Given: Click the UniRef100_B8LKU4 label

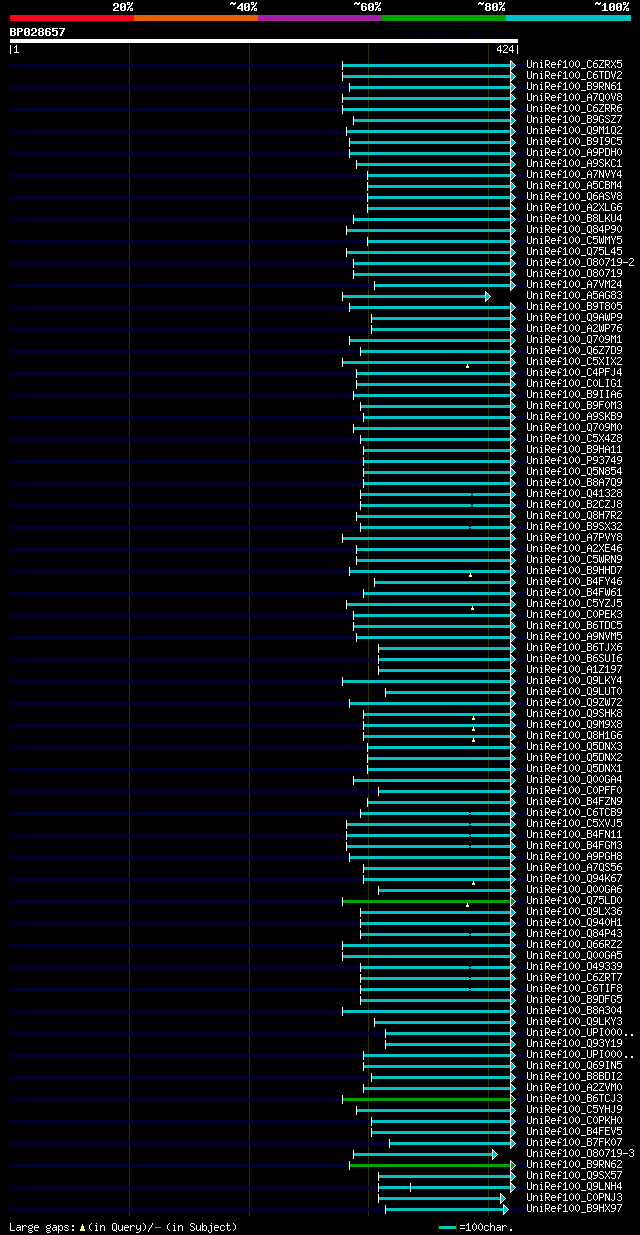Looking at the screenshot, I should coord(574,218).
